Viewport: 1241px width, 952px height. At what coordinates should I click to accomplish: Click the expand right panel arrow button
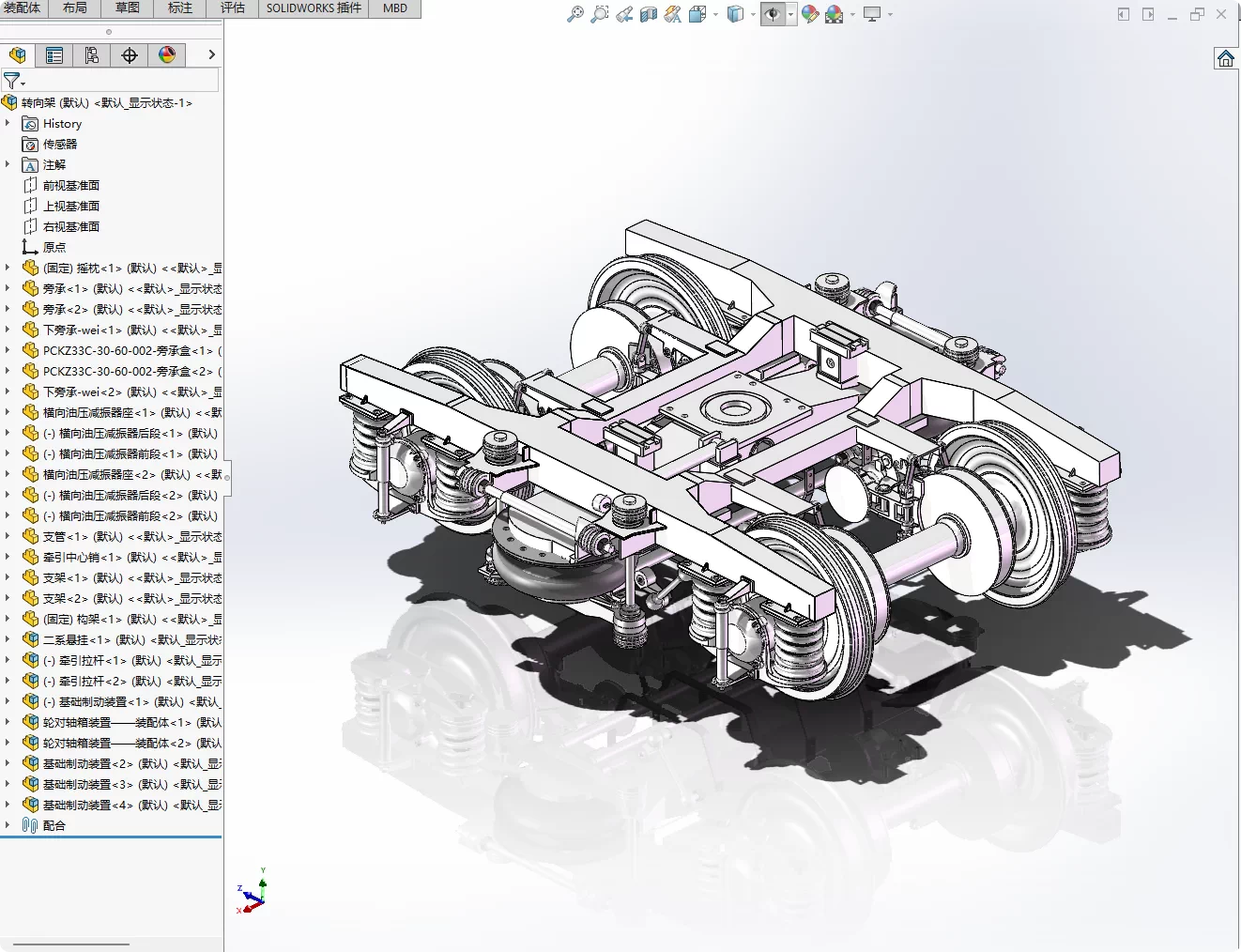point(1148,14)
